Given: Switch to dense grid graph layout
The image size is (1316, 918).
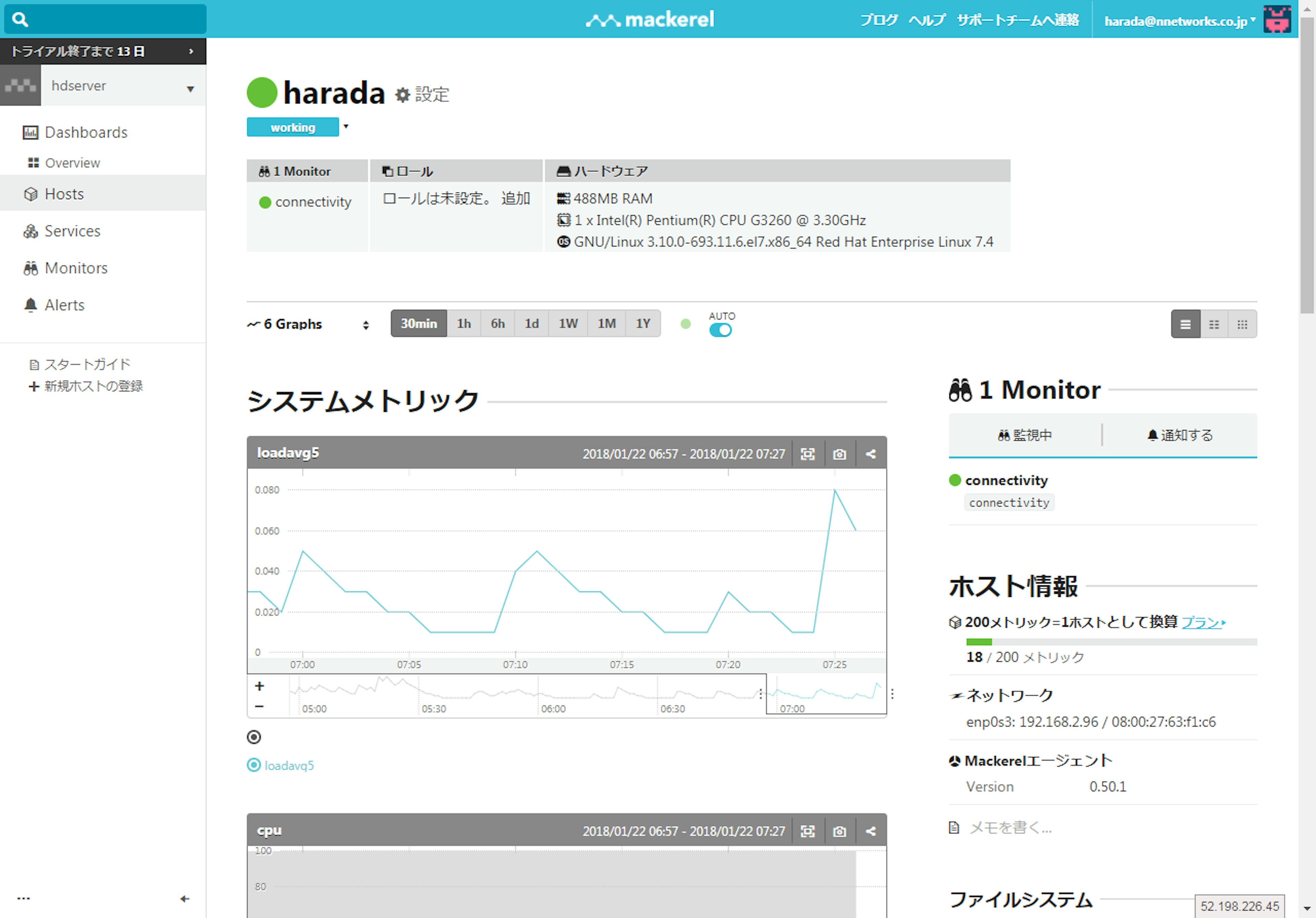Looking at the screenshot, I should (x=1242, y=325).
